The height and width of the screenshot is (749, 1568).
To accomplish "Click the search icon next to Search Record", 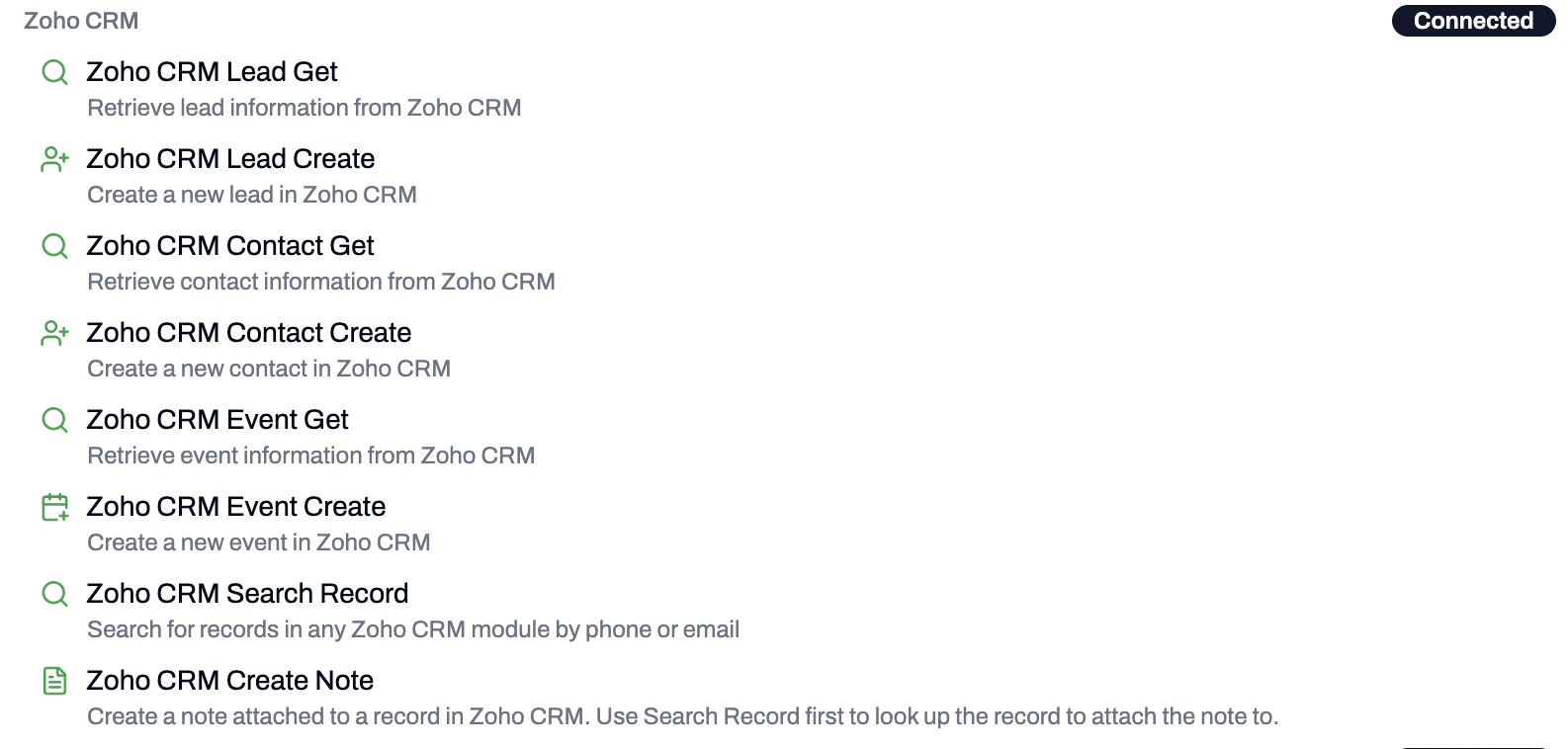I will tap(54, 594).
